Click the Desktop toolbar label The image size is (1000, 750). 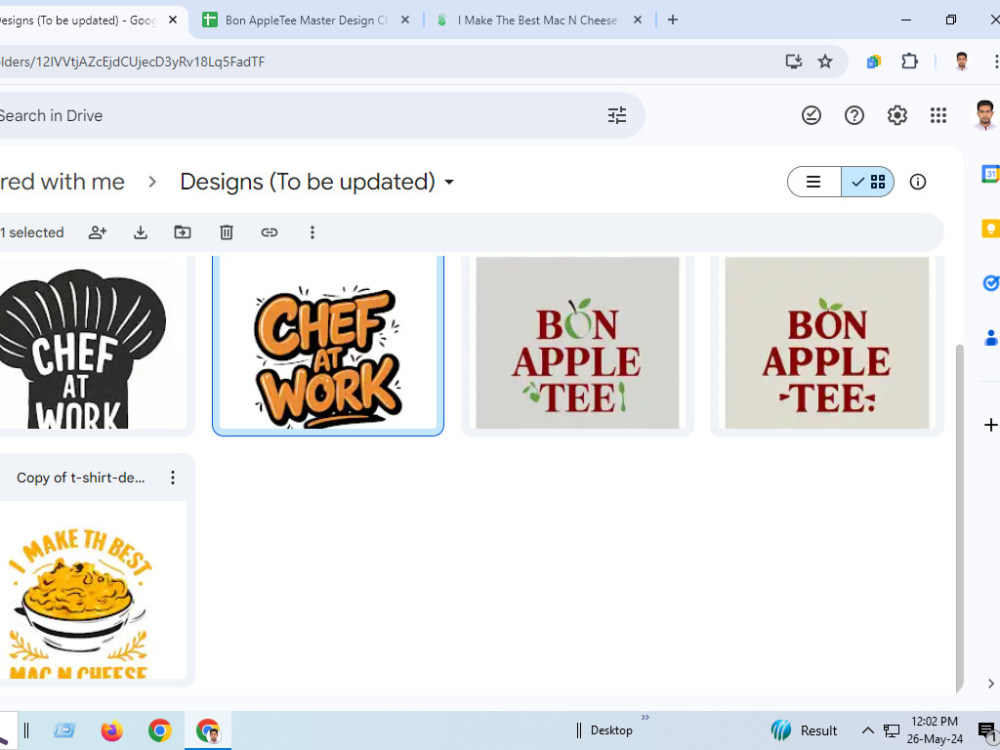click(x=611, y=731)
